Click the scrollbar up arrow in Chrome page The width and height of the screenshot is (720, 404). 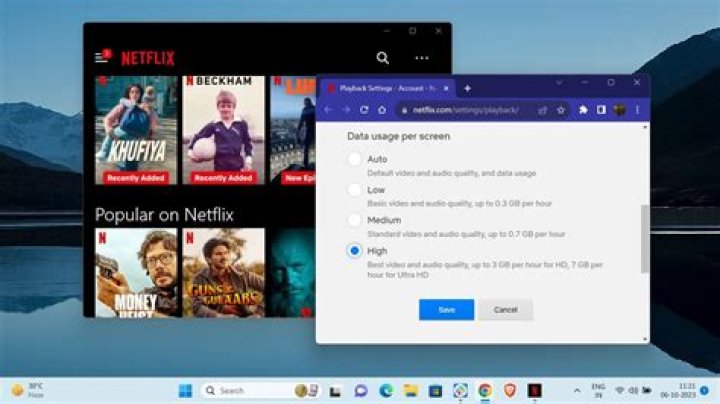pos(645,127)
